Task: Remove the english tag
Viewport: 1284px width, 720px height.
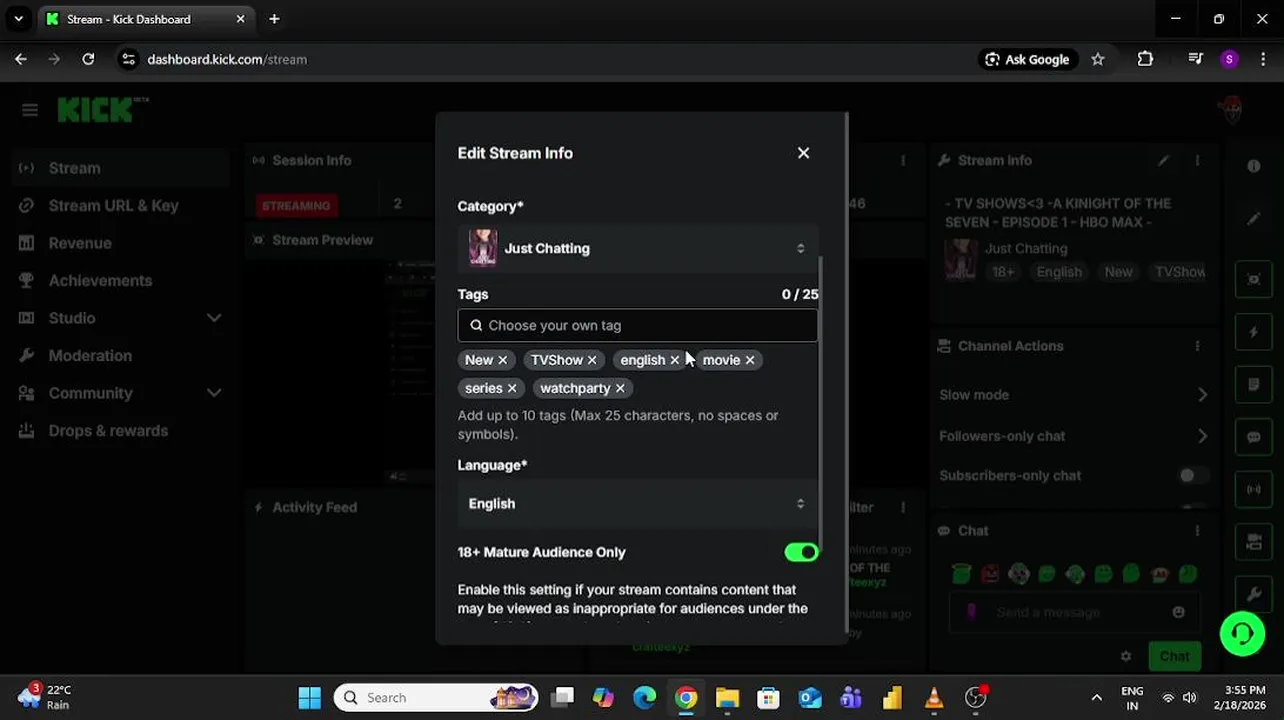Action: (674, 360)
